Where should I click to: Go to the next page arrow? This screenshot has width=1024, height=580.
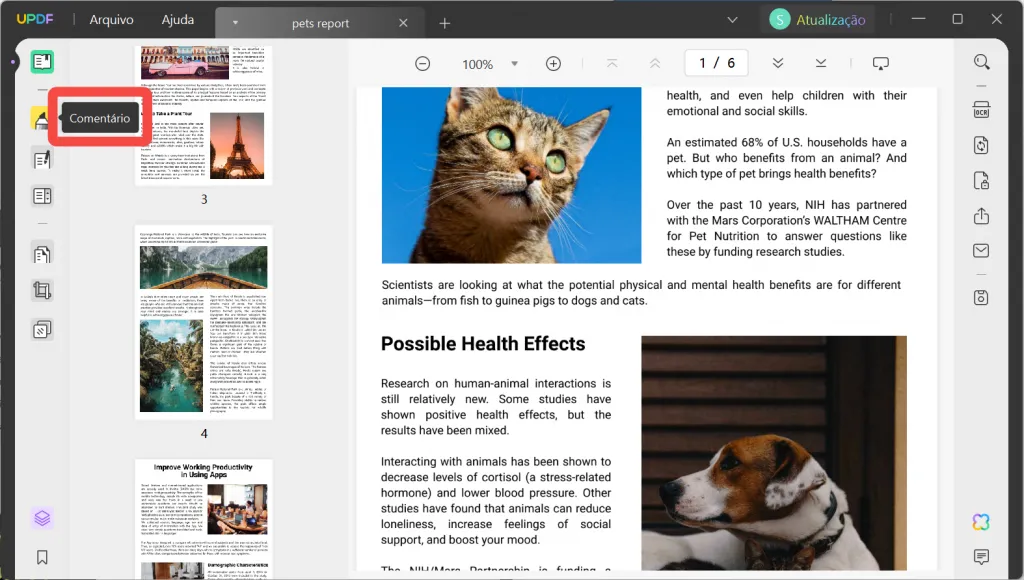778,63
